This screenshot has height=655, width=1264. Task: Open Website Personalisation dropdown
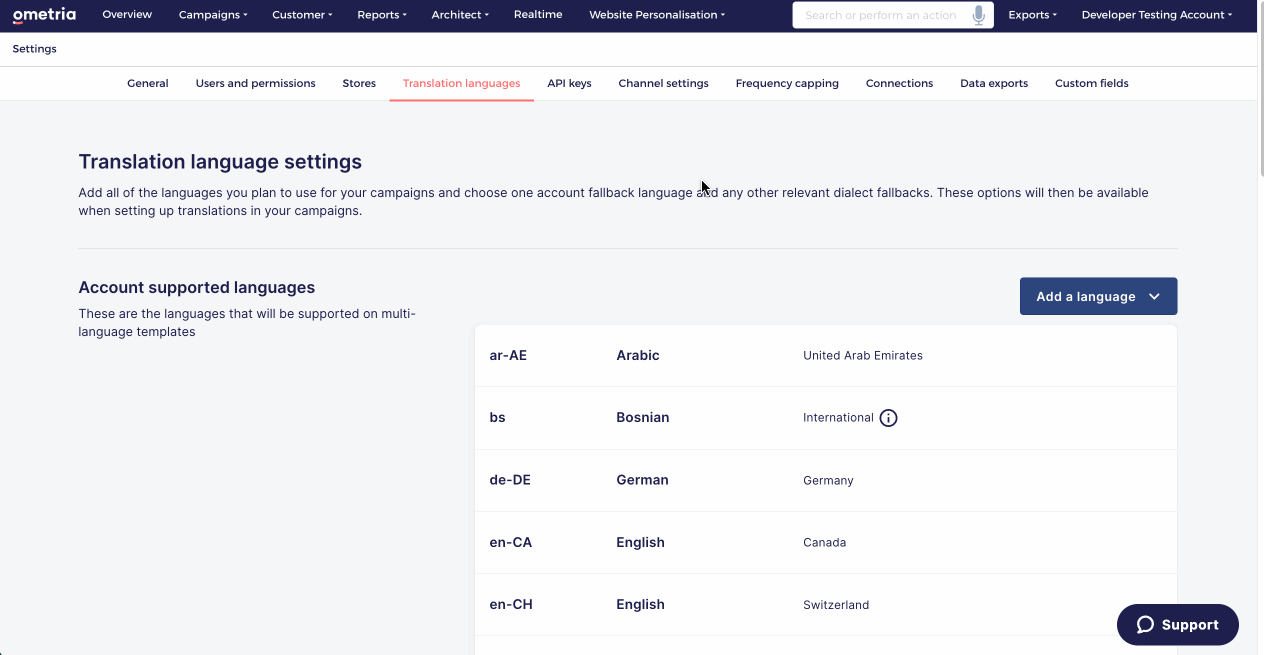click(657, 15)
